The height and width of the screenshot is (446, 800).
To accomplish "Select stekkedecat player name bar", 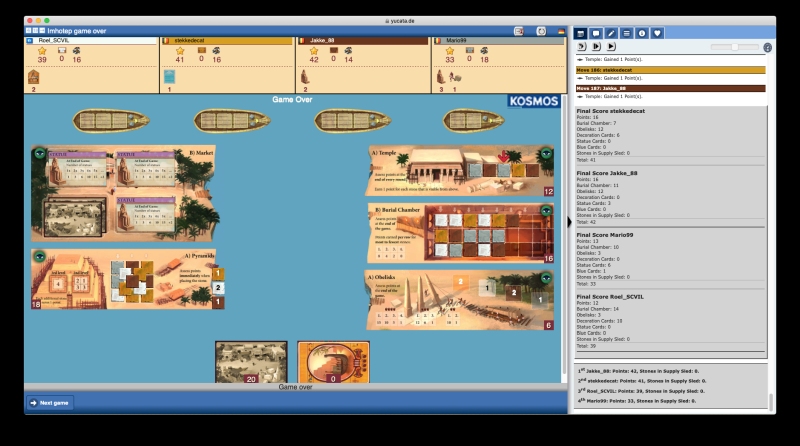I will pyautogui.click(x=227, y=40).
